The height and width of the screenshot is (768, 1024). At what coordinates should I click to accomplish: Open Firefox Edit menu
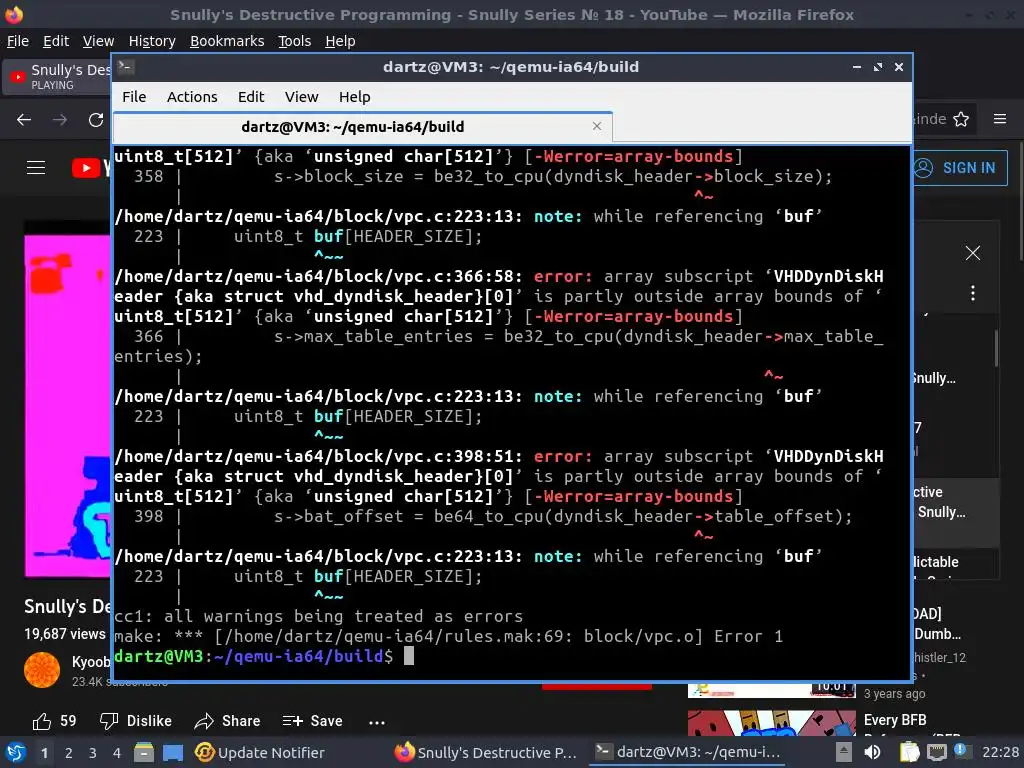[56, 41]
